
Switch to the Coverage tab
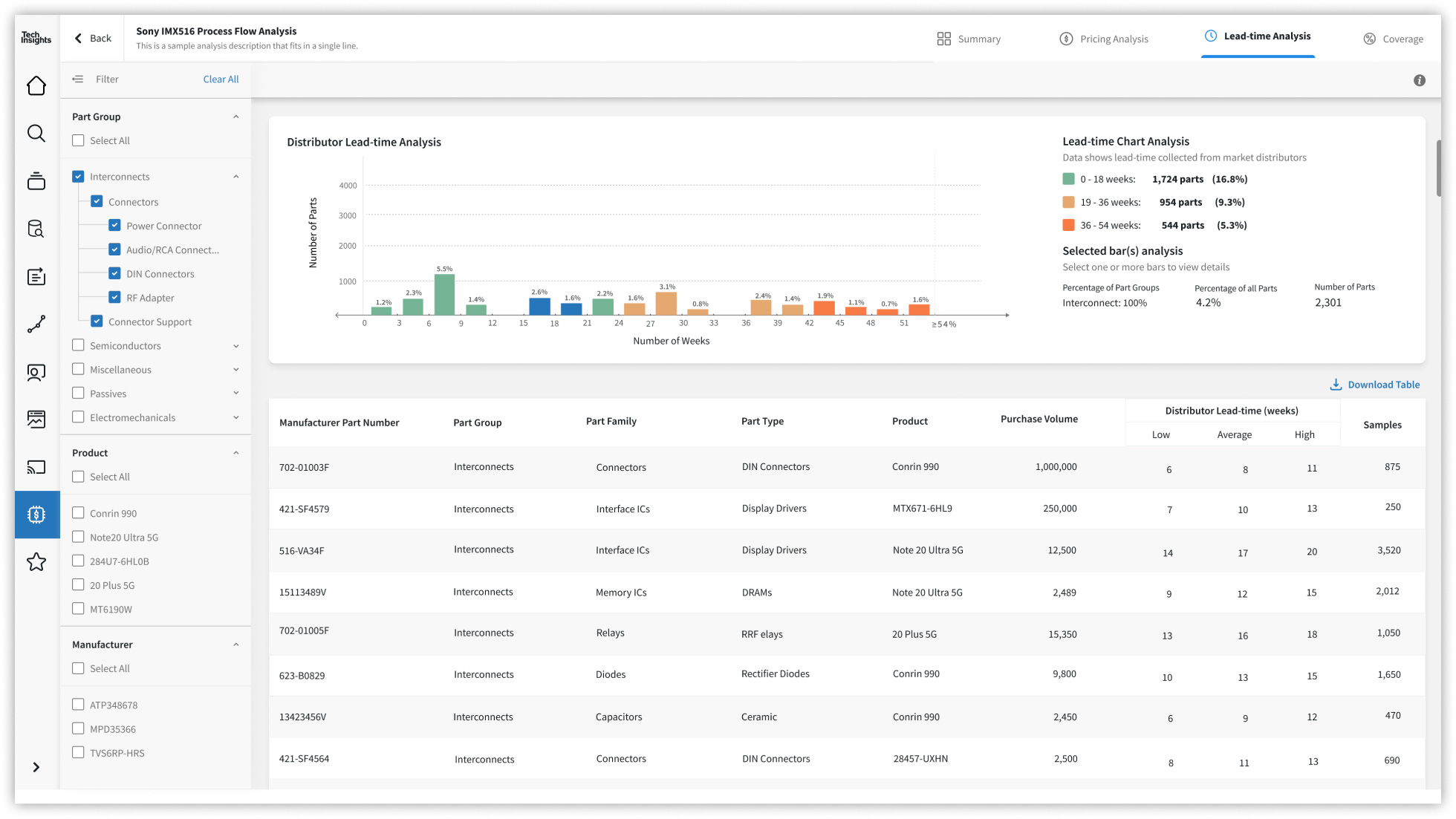click(x=1394, y=39)
